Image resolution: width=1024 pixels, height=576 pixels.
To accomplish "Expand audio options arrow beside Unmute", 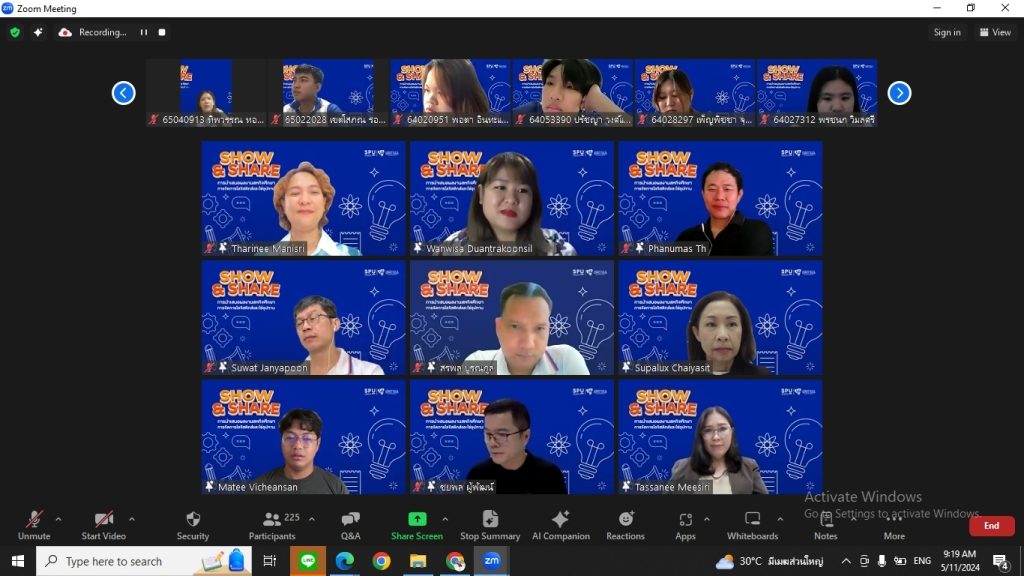I will coord(58,519).
